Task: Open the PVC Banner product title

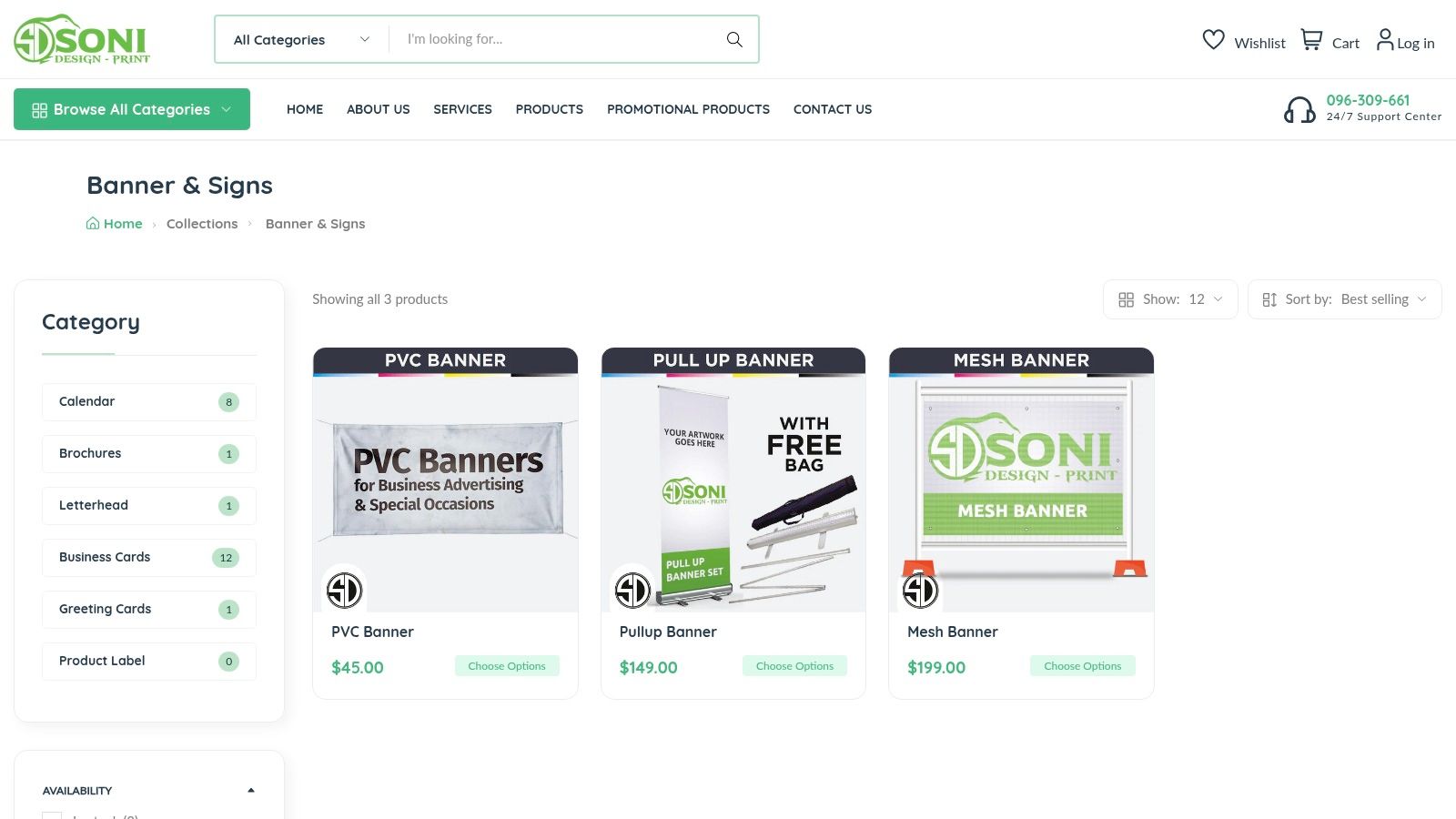Action: click(x=372, y=632)
